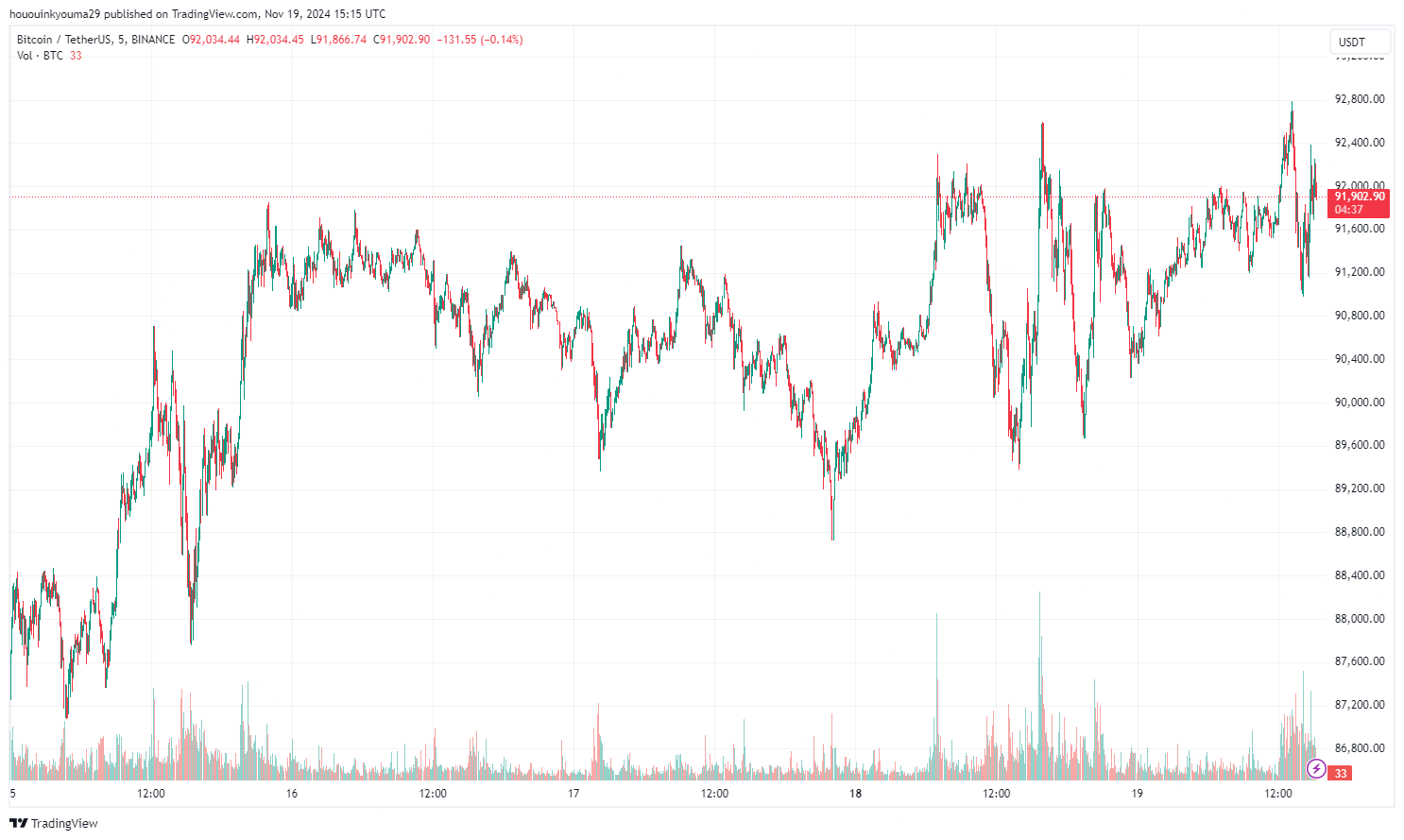Click the Vol · BTC indicator label

(40, 56)
